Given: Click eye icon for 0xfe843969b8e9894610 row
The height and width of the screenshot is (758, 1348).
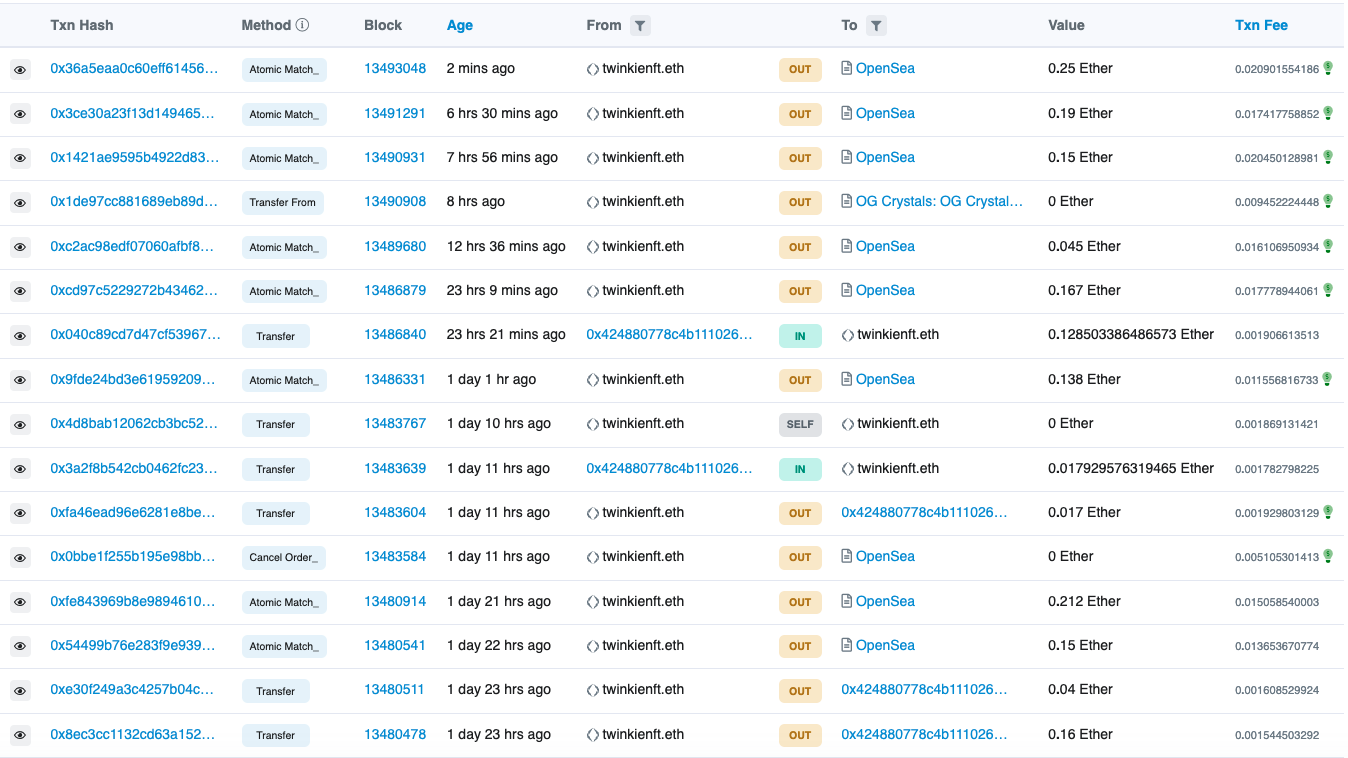Looking at the screenshot, I should tap(20, 602).
